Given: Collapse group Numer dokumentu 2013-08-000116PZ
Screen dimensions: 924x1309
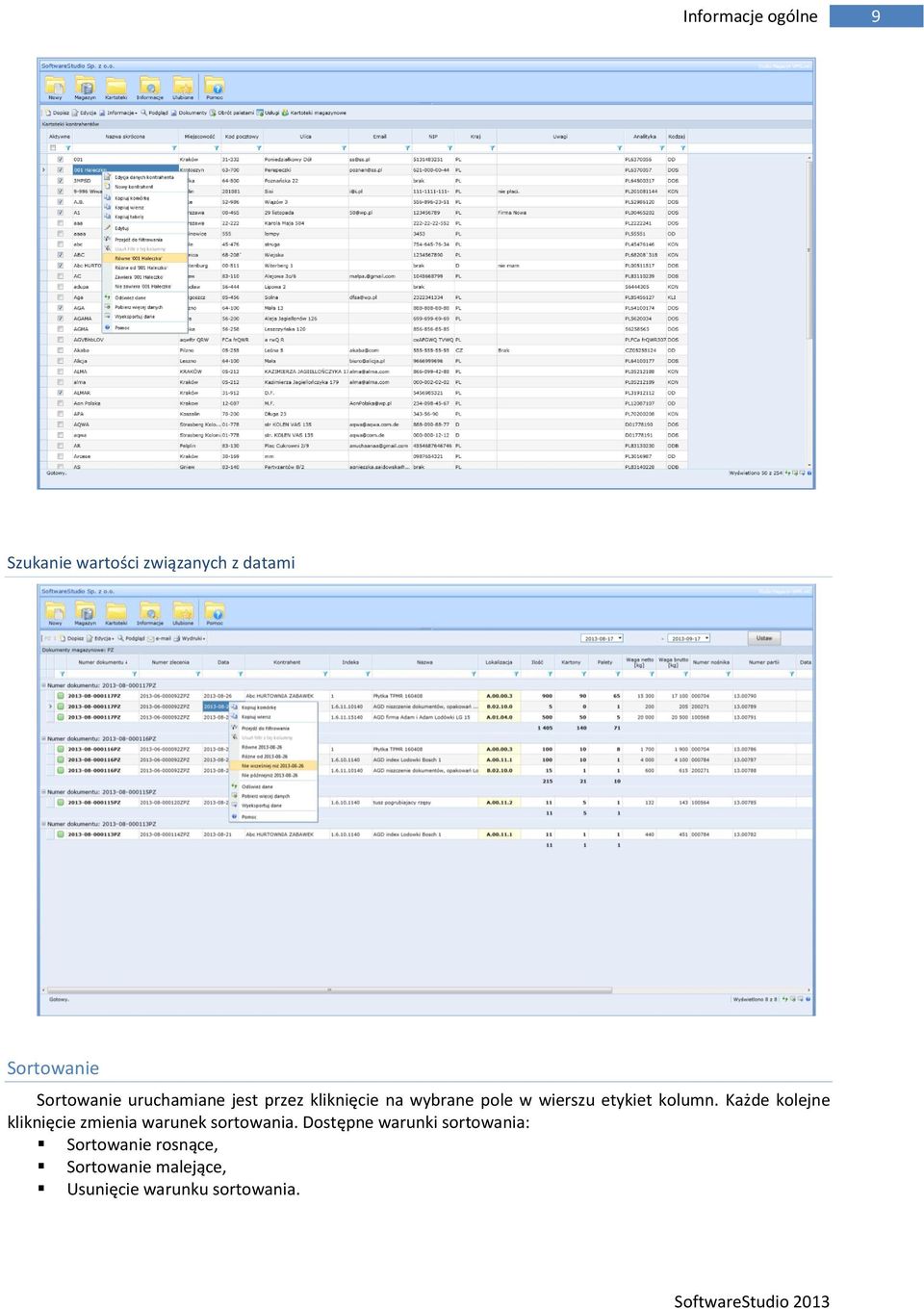Looking at the screenshot, I should coord(44,738).
